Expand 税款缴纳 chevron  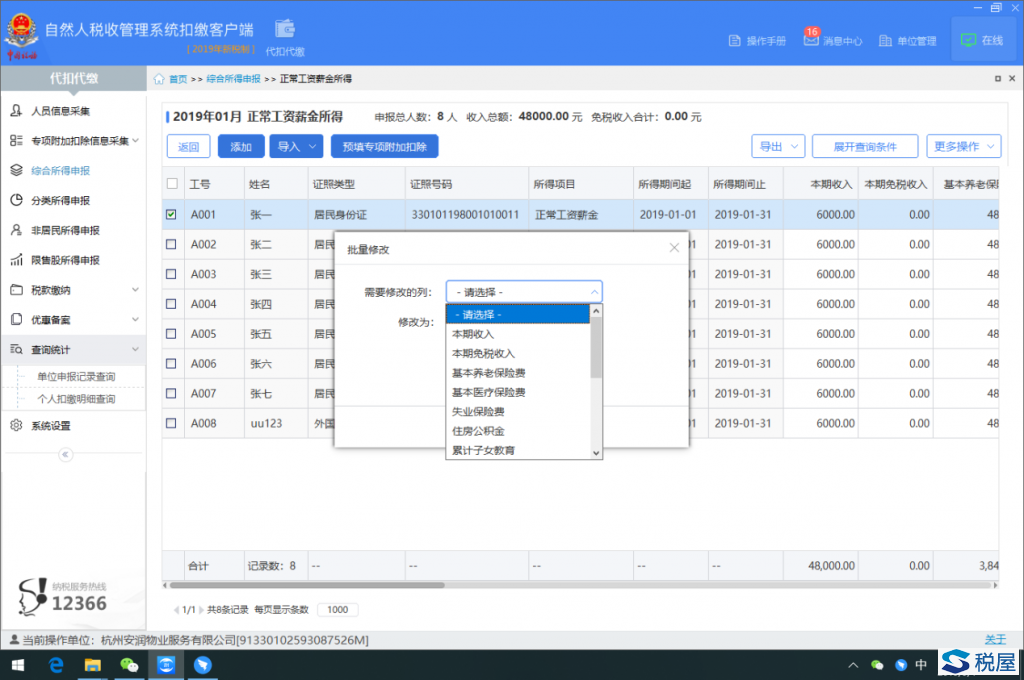coord(135,289)
